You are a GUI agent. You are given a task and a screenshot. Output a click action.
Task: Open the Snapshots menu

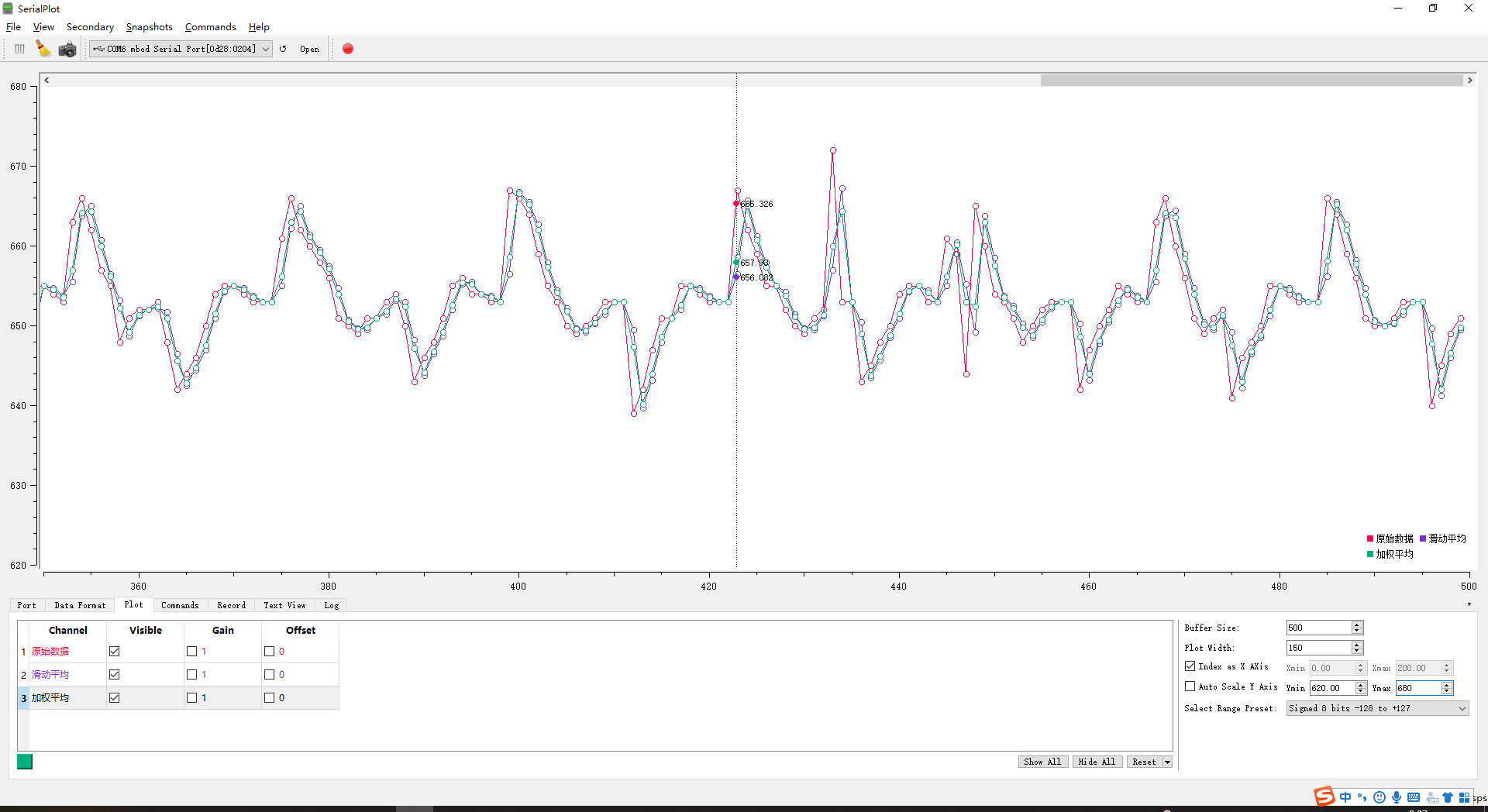tap(150, 27)
